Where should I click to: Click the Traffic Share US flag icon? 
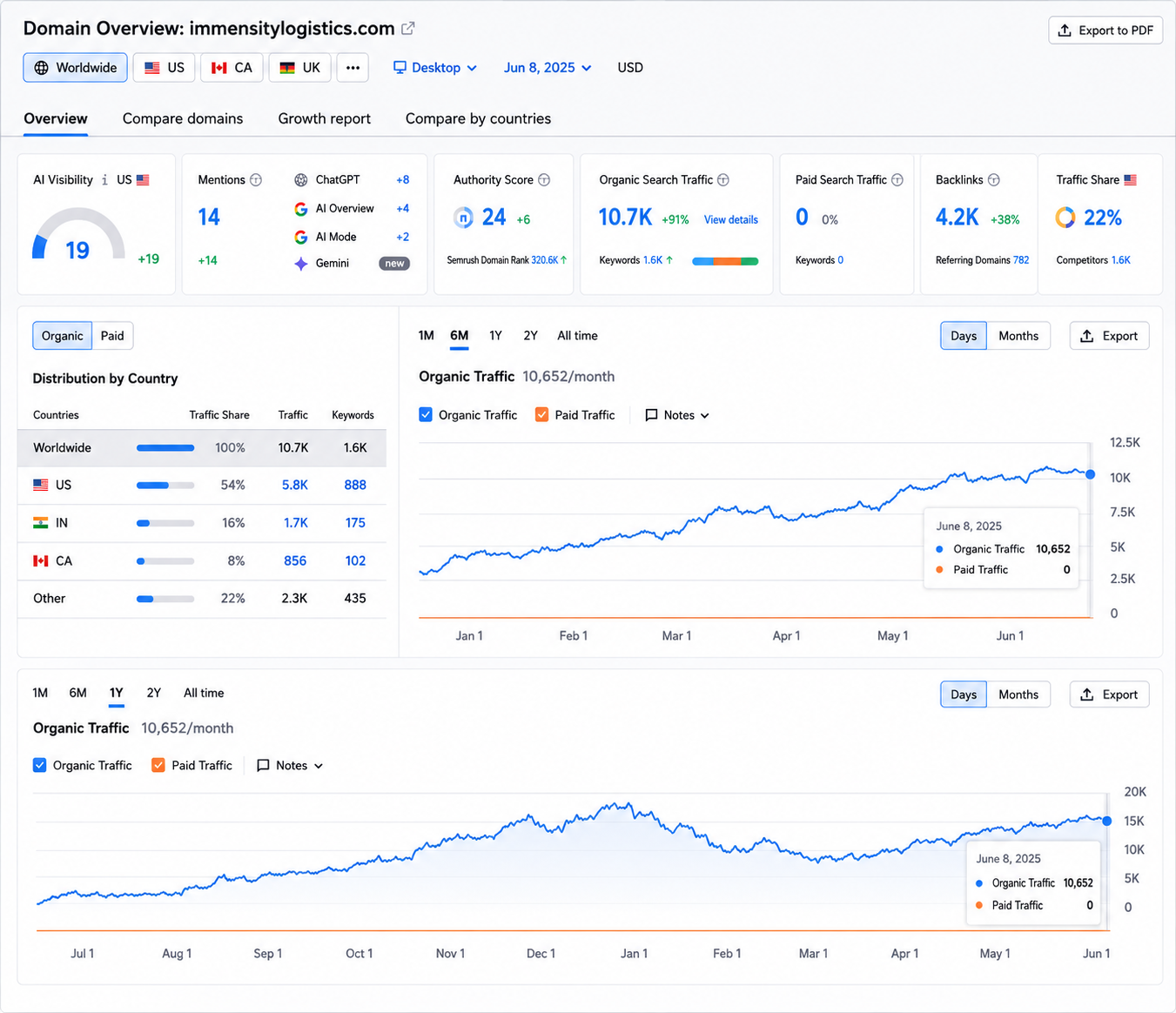pyautogui.click(x=1131, y=180)
